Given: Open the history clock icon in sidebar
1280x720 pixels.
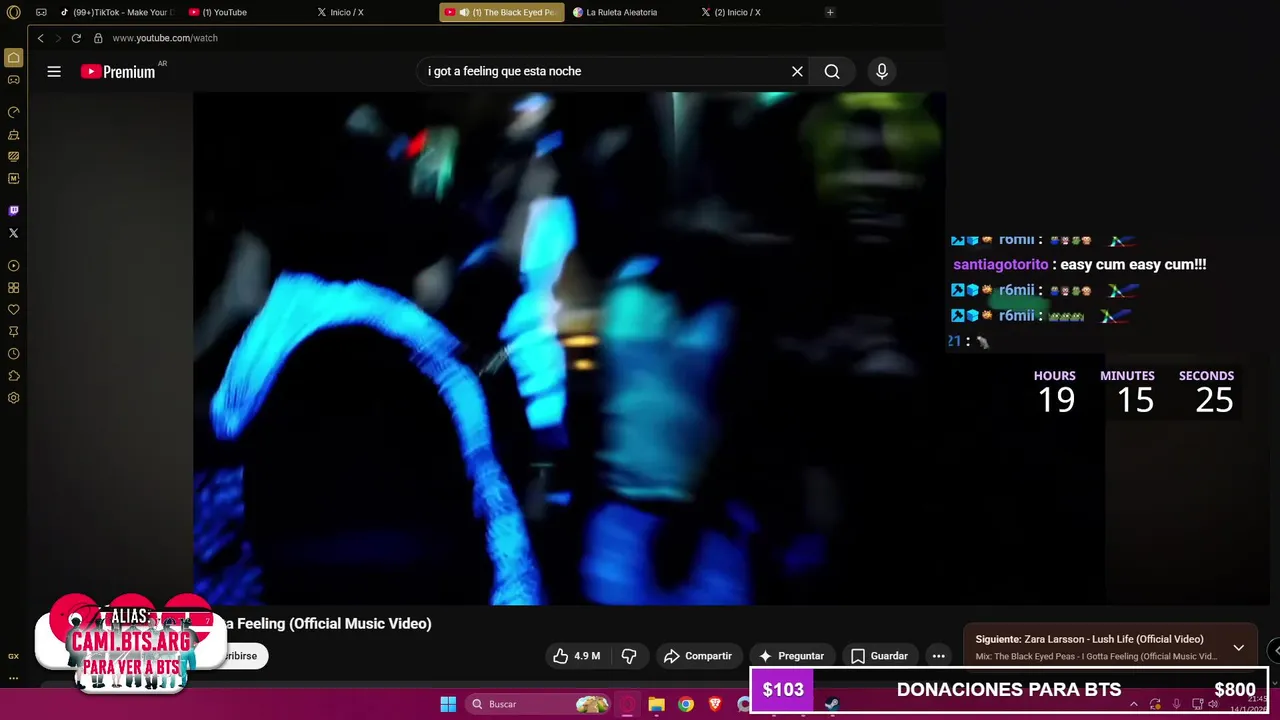Looking at the screenshot, I should (x=13, y=354).
